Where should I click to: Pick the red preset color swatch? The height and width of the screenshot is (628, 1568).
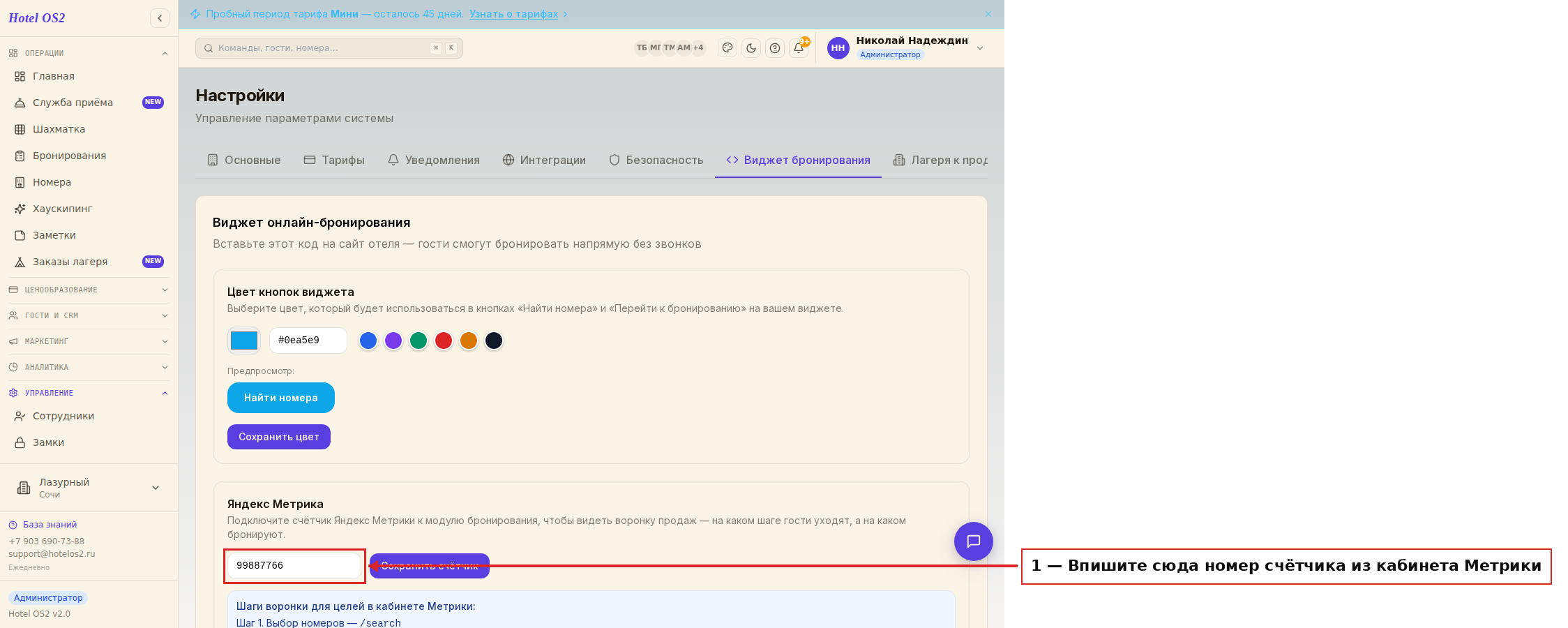click(x=444, y=341)
